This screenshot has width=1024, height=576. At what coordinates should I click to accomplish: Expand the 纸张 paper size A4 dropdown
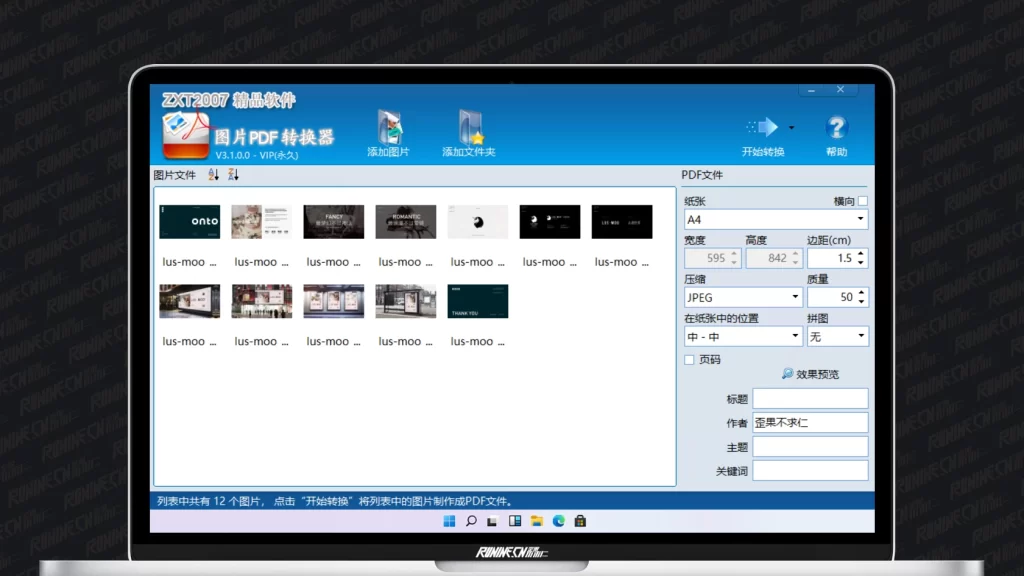click(x=861, y=219)
